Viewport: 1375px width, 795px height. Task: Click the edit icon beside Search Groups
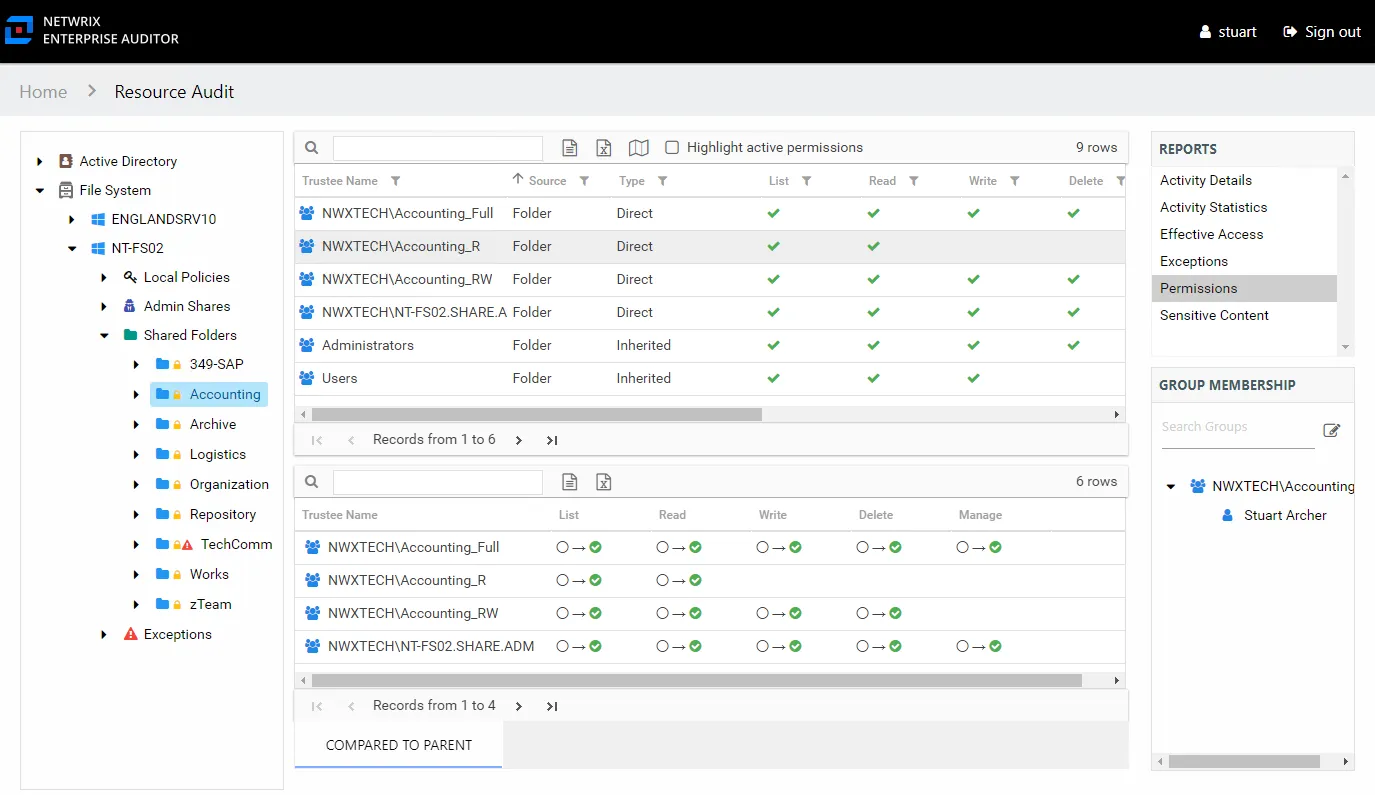1331,430
